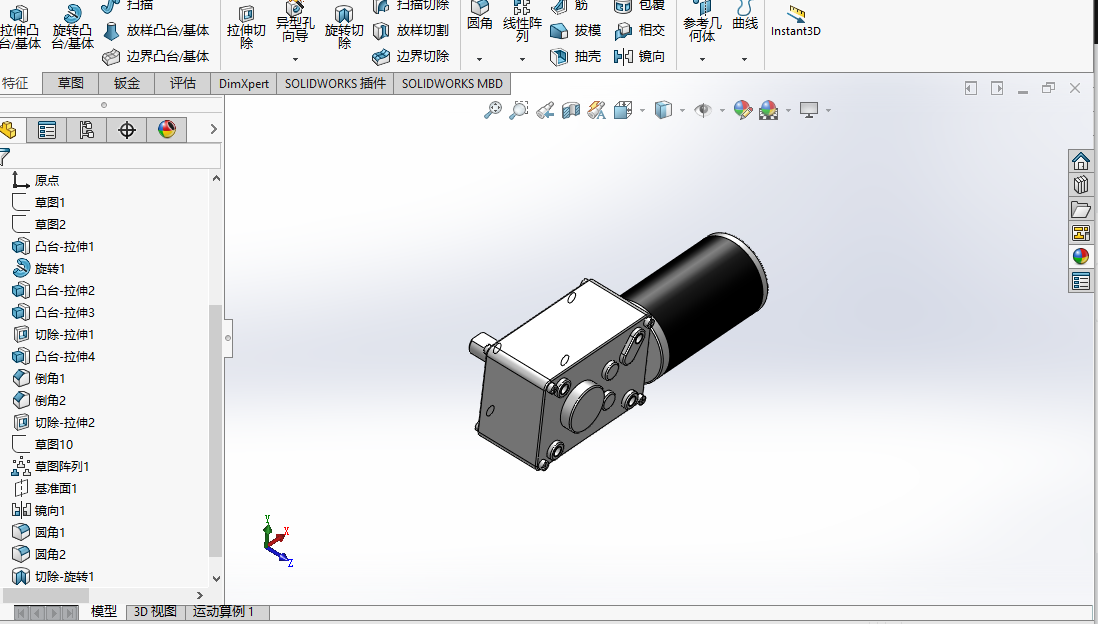Select the 镜向 mirror tool in ribbon

click(639, 56)
